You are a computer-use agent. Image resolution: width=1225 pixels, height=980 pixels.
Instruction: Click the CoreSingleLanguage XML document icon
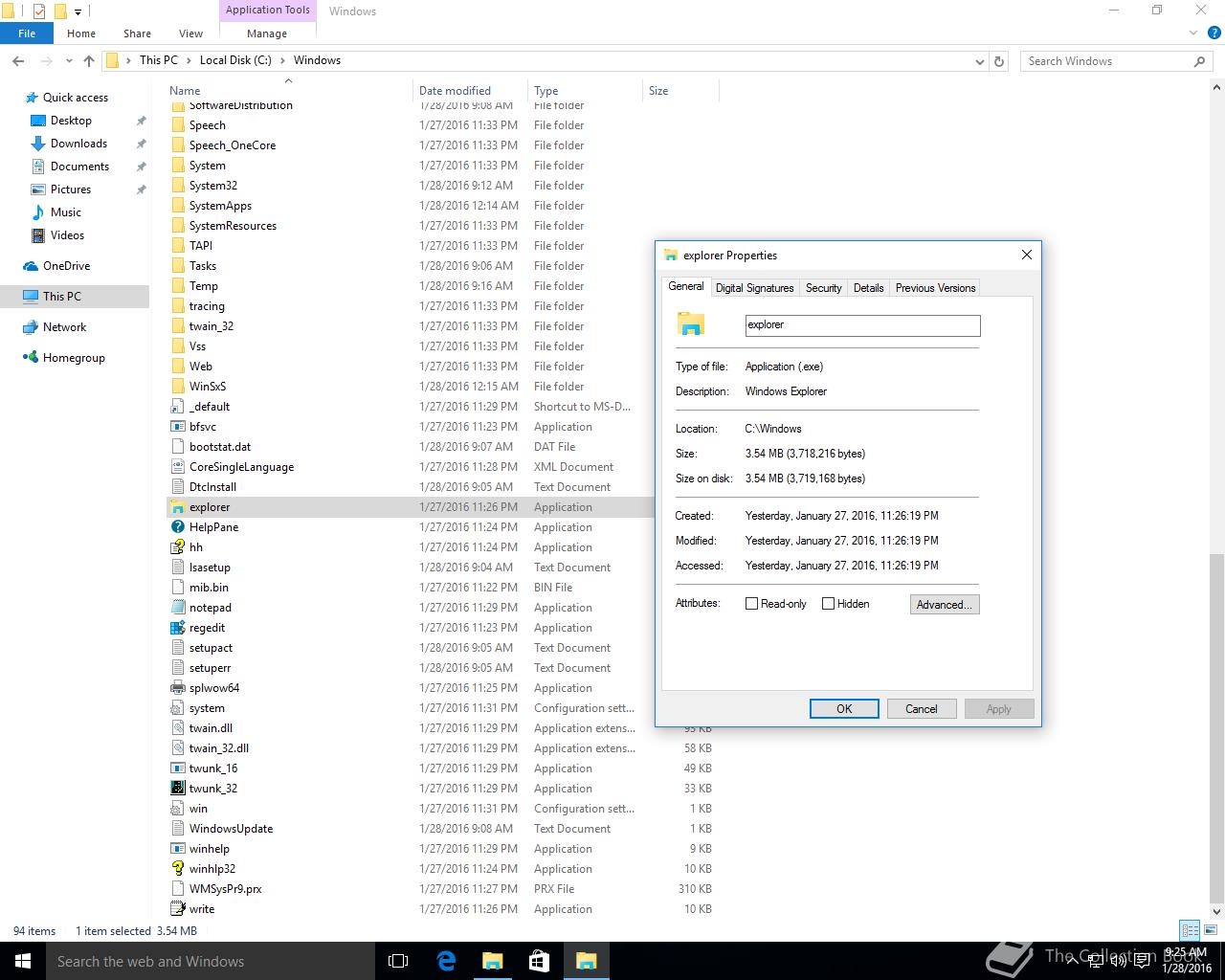click(x=177, y=467)
